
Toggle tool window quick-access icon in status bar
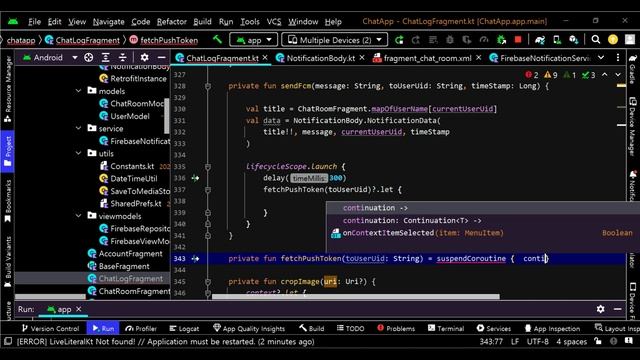(x=8, y=341)
